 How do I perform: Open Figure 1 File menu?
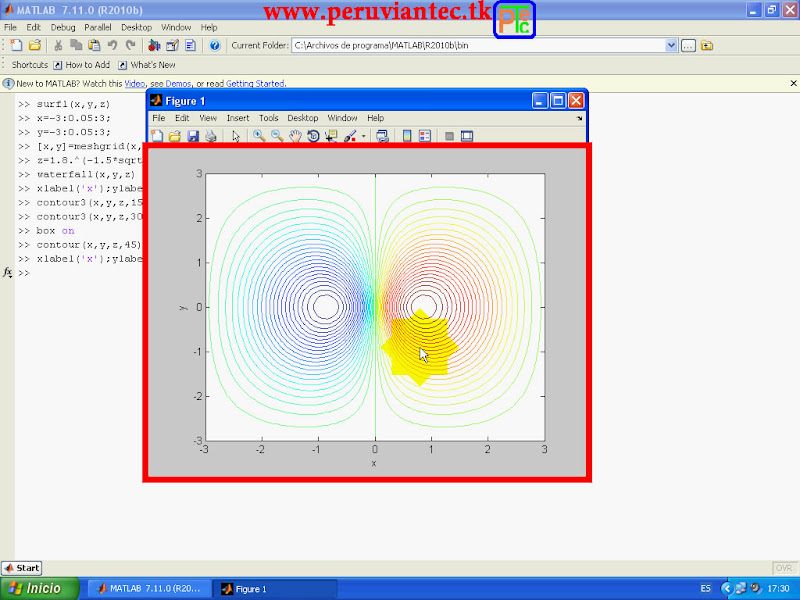159,118
